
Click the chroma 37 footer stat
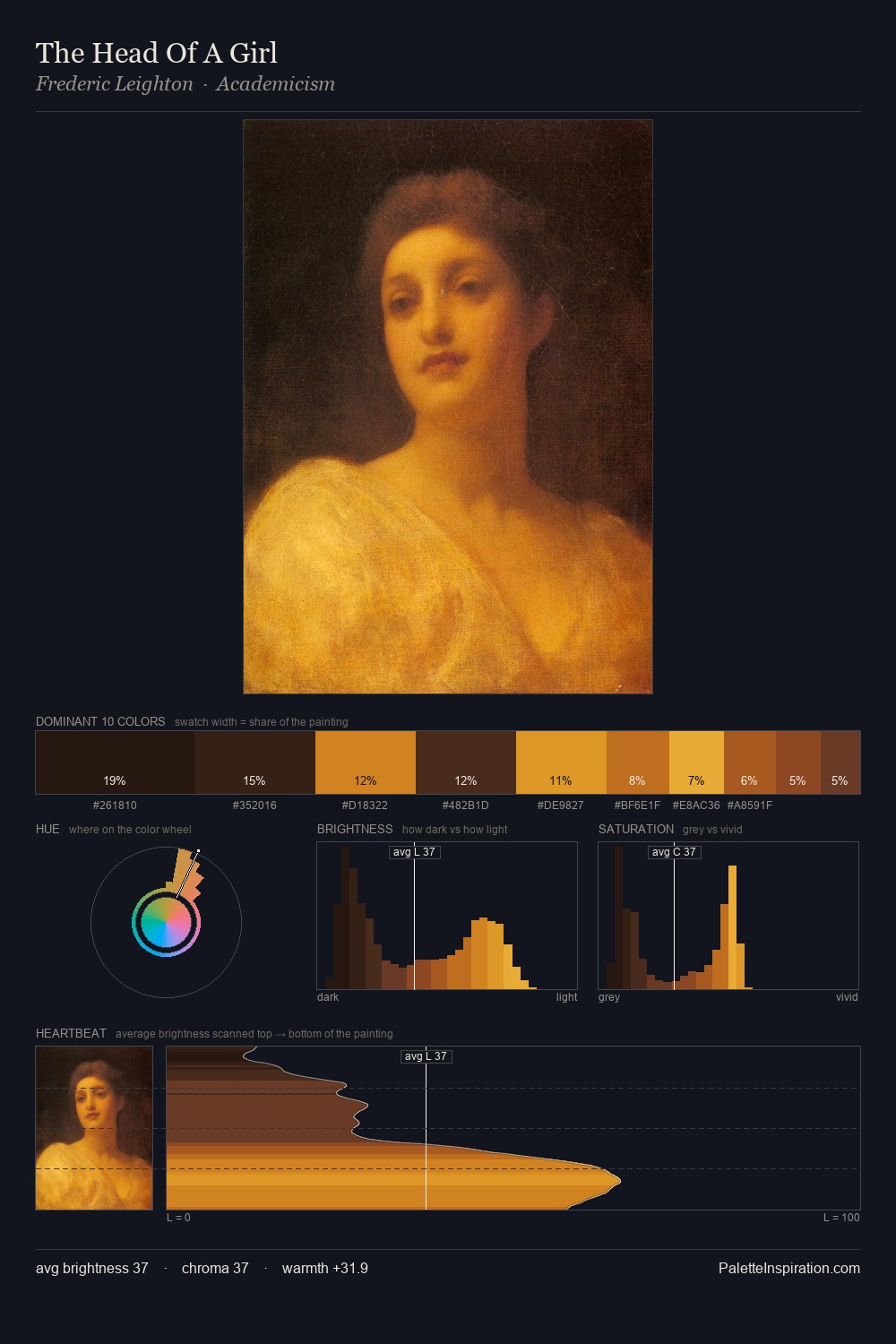tap(215, 1269)
